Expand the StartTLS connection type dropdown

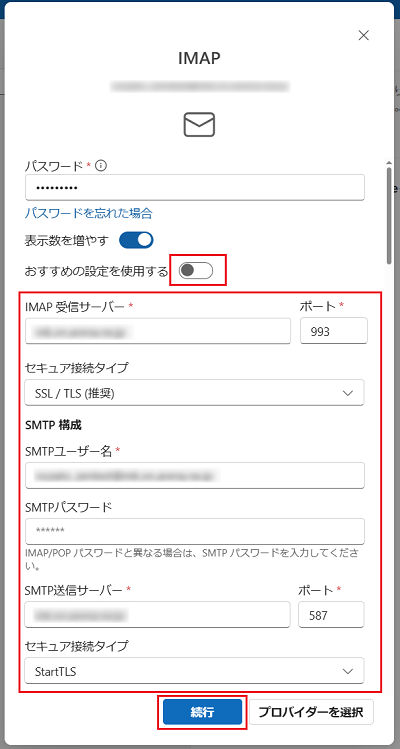click(195, 671)
